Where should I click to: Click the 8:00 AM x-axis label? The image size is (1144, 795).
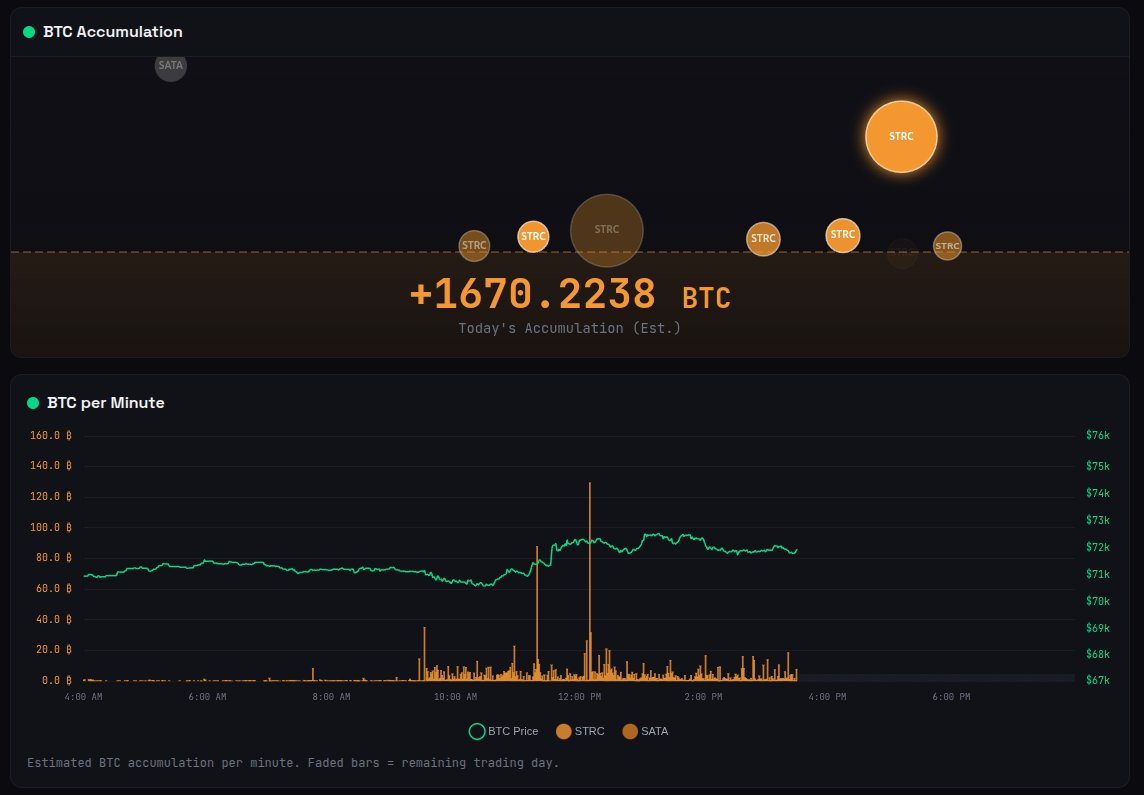331,697
